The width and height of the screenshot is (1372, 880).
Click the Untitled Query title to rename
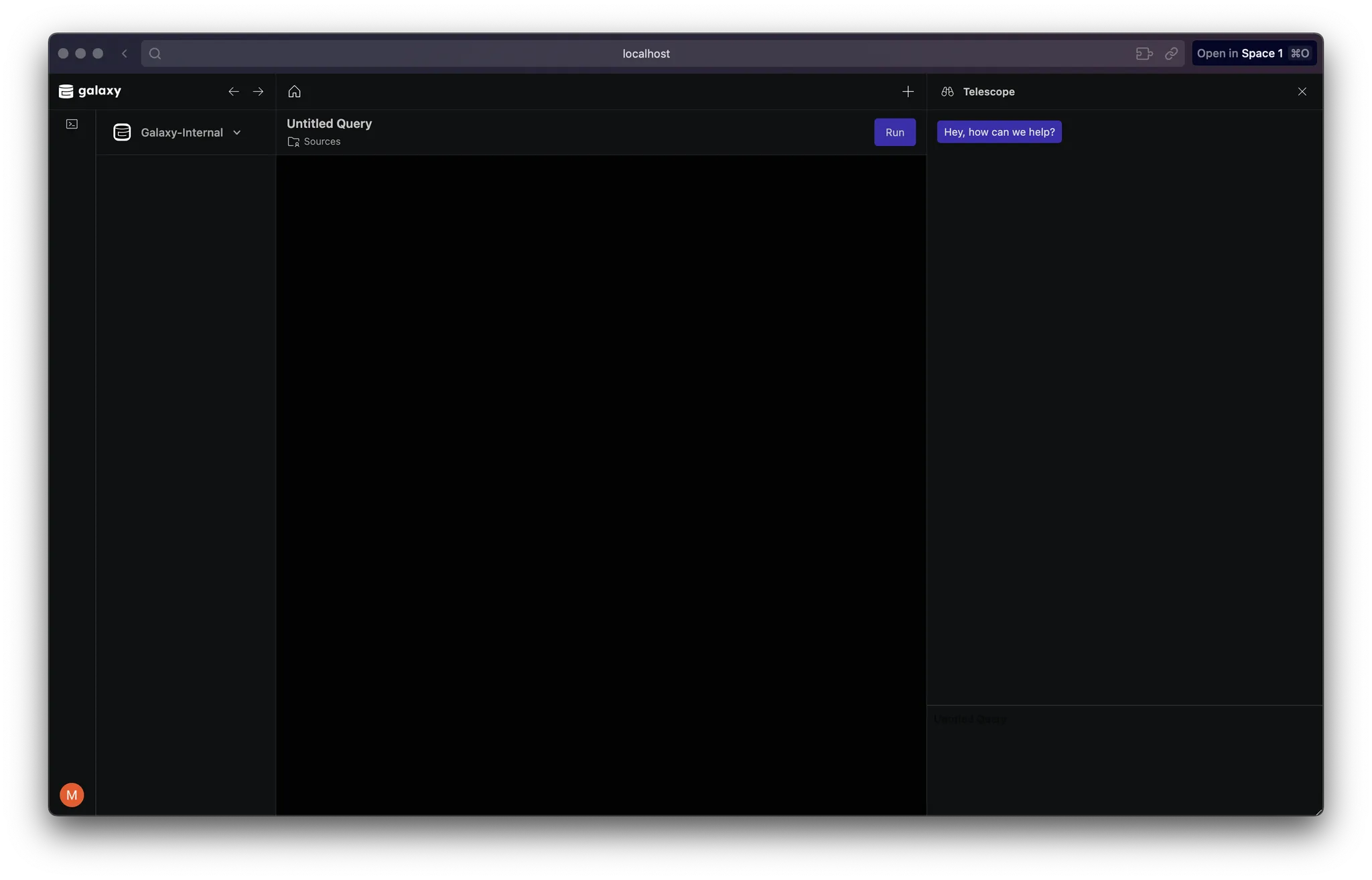pos(329,123)
